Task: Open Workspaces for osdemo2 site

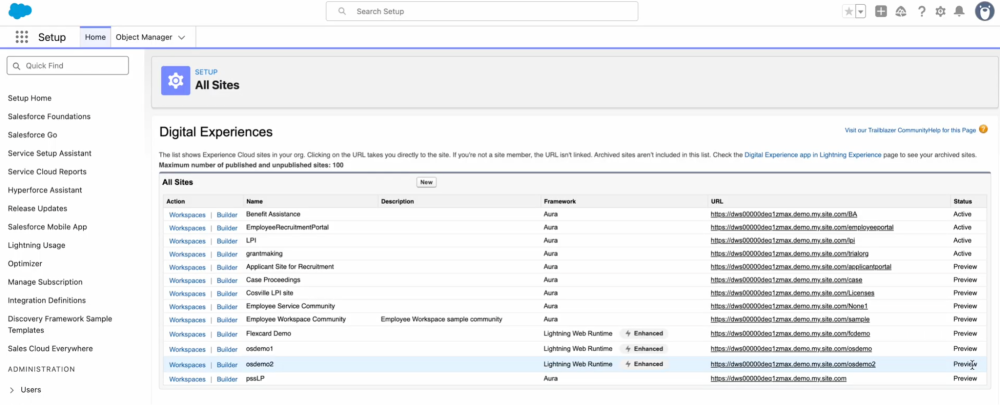Action: tap(187, 365)
